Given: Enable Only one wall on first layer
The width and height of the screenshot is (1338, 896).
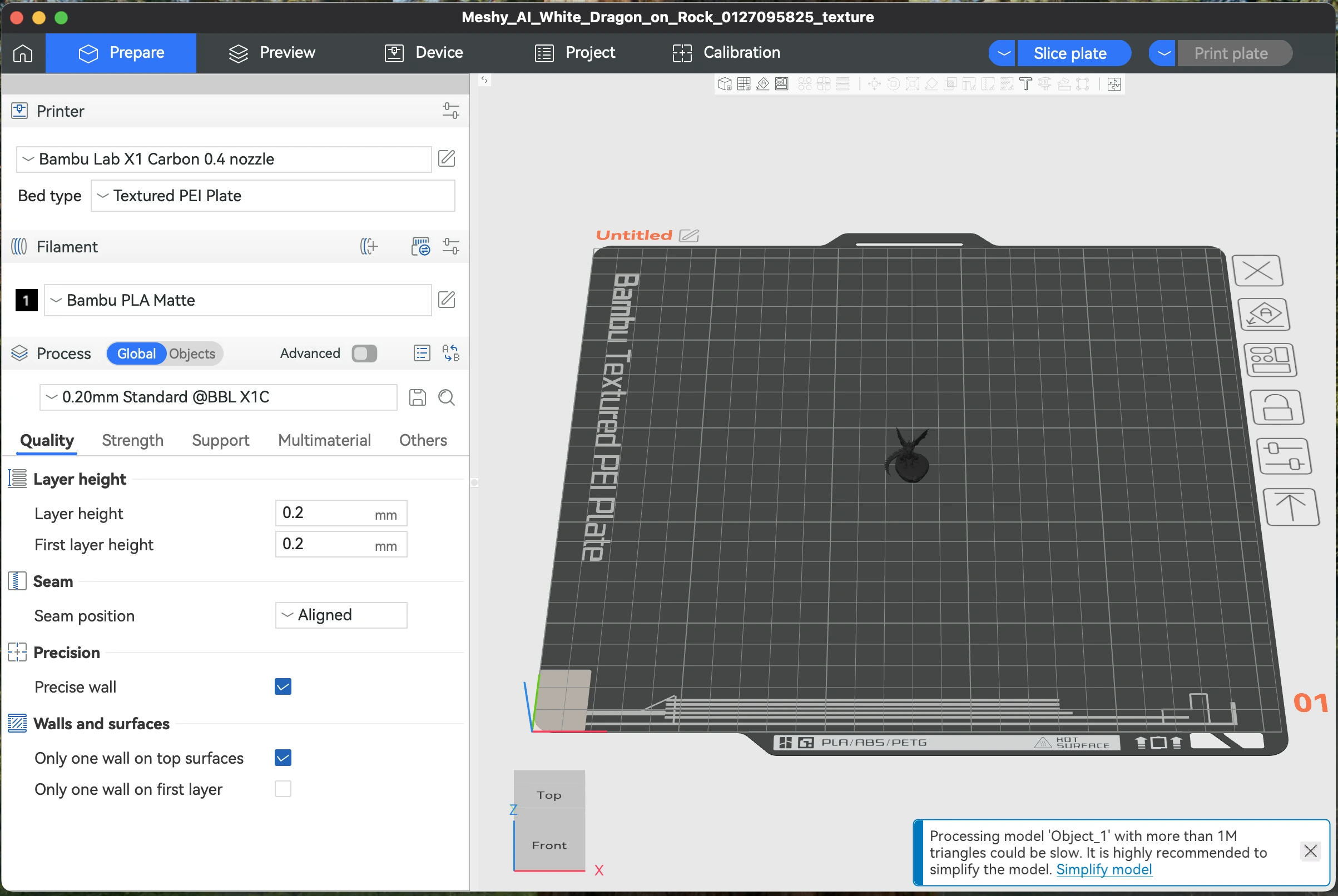Looking at the screenshot, I should [283, 789].
